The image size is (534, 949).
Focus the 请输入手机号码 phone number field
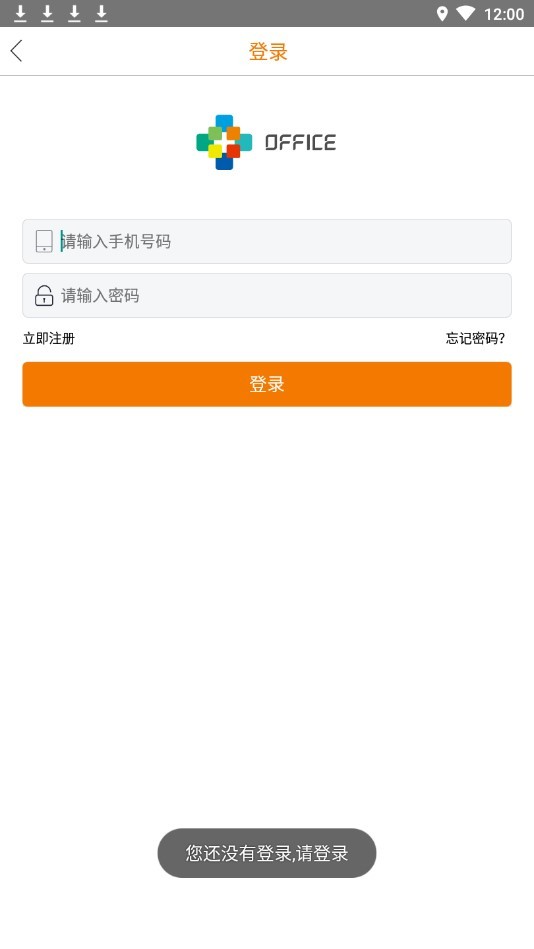coord(267,241)
